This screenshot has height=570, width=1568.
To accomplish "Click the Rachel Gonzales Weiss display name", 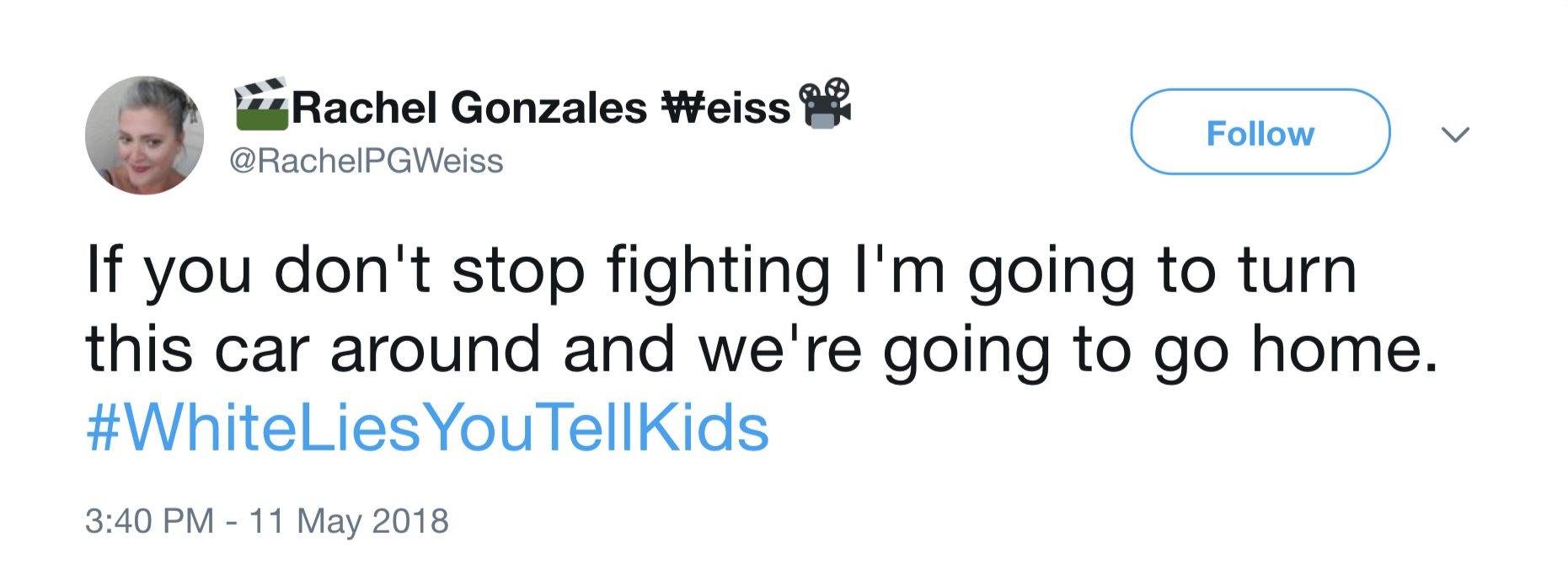I will [541, 108].
